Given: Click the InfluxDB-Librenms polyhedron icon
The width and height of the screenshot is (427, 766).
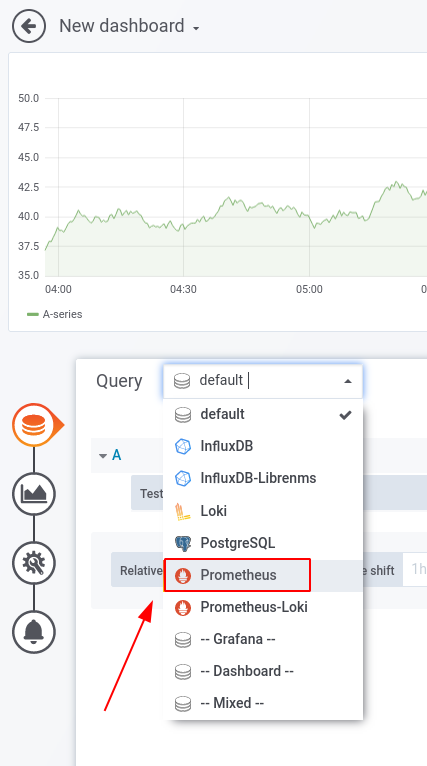Looking at the screenshot, I should (182, 478).
